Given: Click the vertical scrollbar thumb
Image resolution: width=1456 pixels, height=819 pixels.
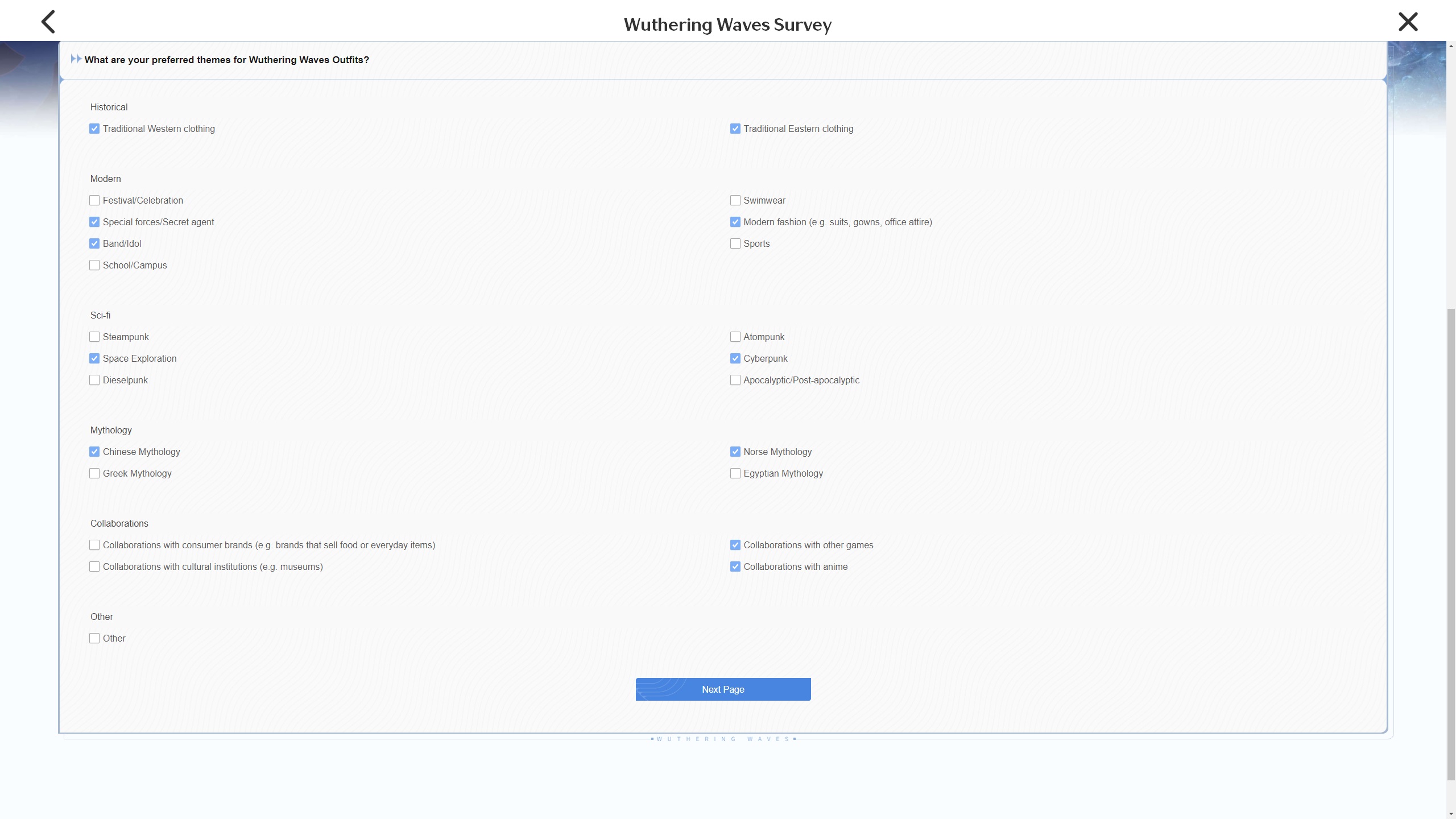Looking at the screenshot, I should 1451,544.
